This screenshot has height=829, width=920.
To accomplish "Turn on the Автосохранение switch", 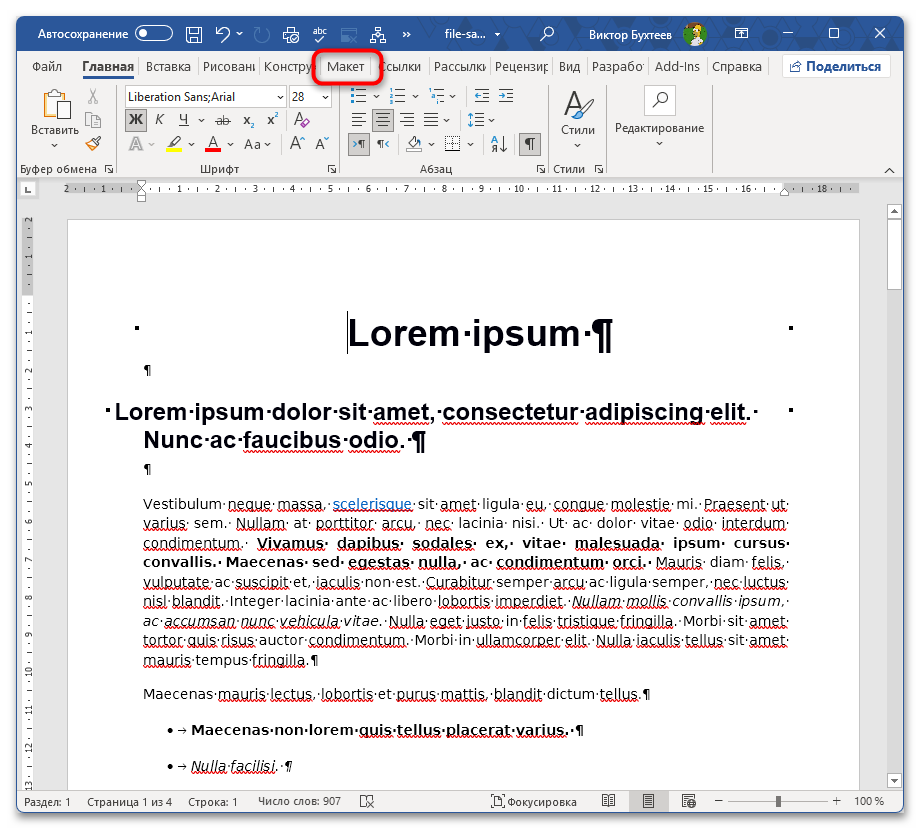I will pos(154,33).
